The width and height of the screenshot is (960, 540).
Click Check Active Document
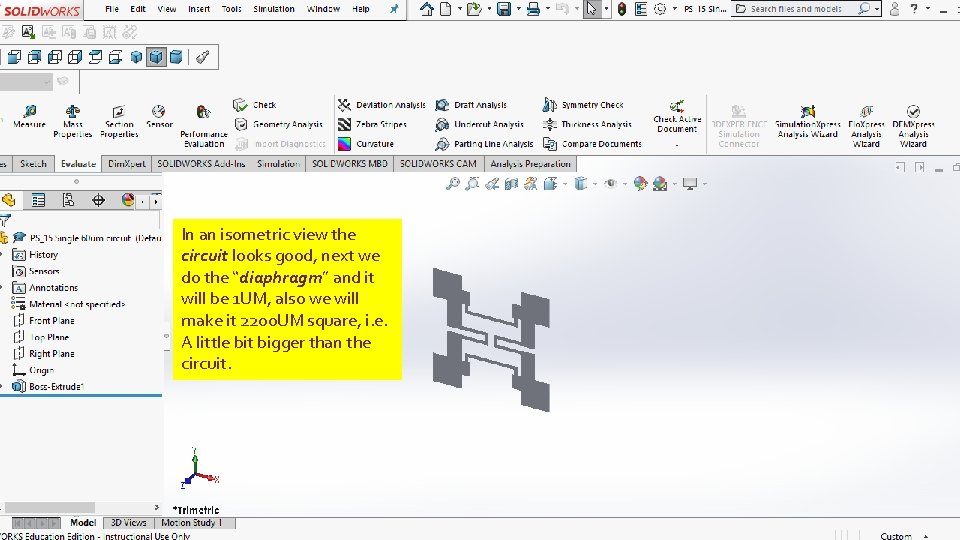point(677,116)
